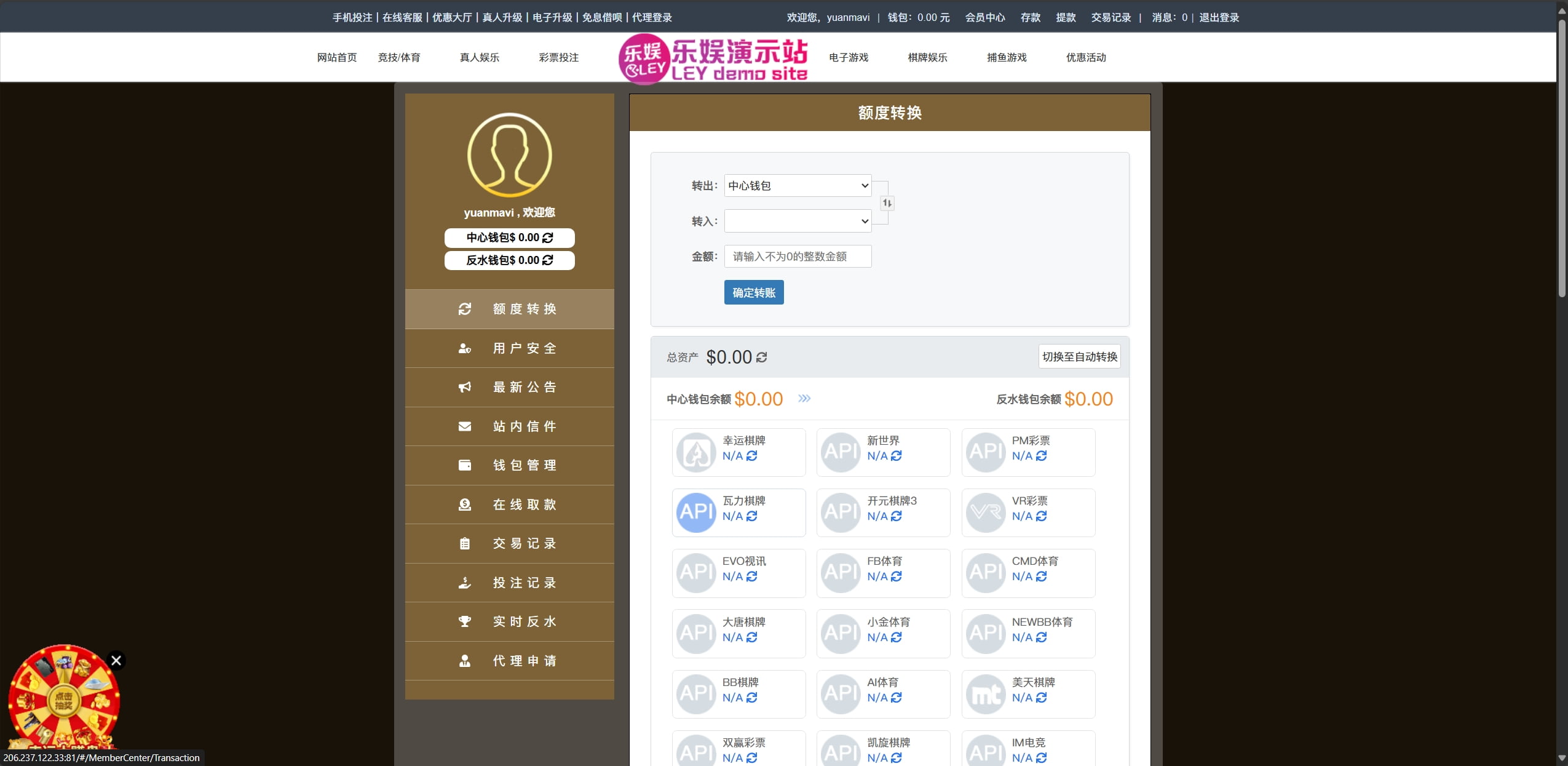Click the lucky draw wheel
The width and height of the screenshot is (1568, 766).
(x=63, y=701)
